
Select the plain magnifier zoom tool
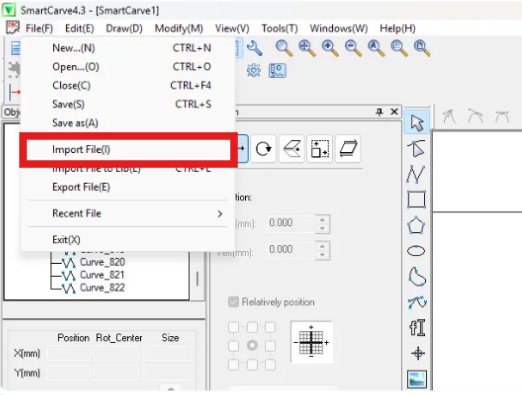tap(284, 48)
